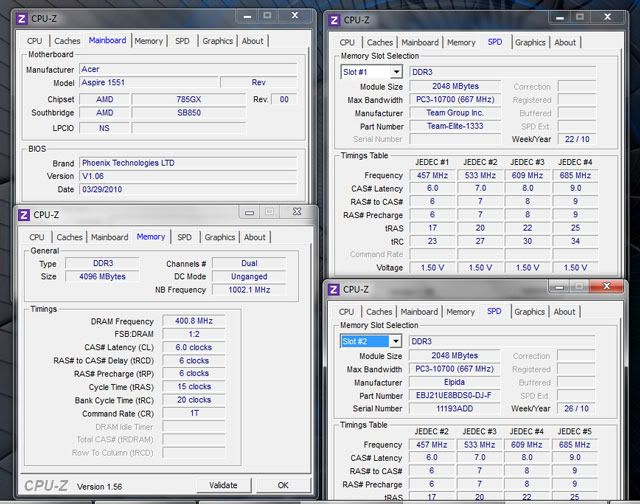Select Mainboard tab in the Memory window
Screen dimensions: 640x504
[109, 237]
